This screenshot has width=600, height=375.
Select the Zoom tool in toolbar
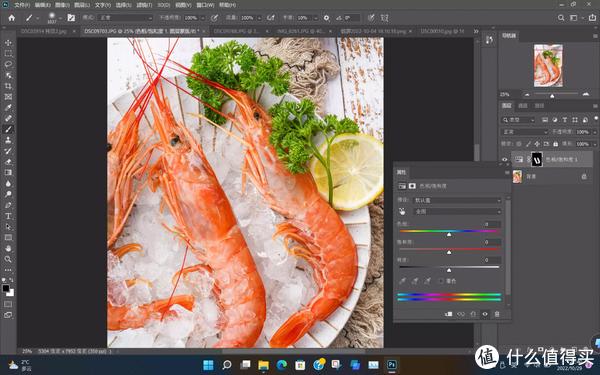[x=8, y=259]
